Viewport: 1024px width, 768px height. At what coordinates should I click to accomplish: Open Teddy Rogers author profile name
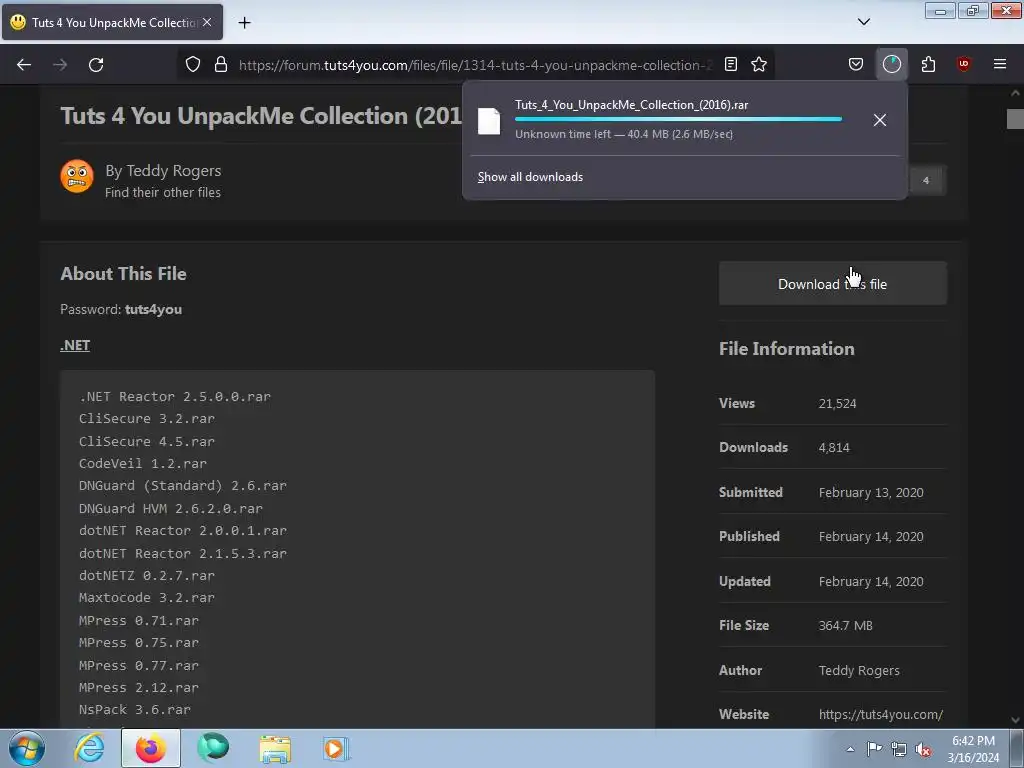click(173, 171)
